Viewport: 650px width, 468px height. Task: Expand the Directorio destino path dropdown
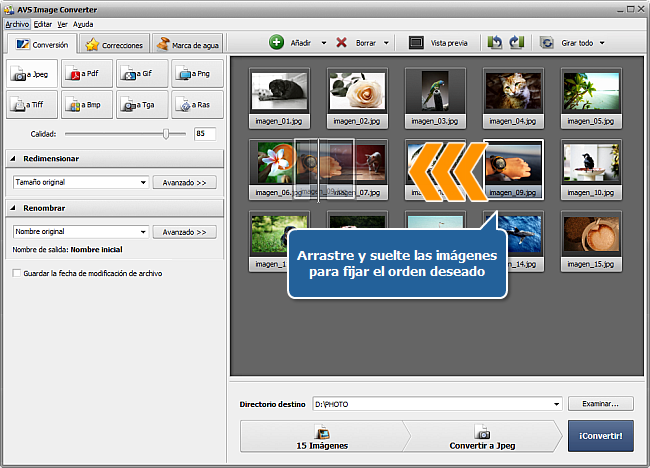(x=556, y=404)
